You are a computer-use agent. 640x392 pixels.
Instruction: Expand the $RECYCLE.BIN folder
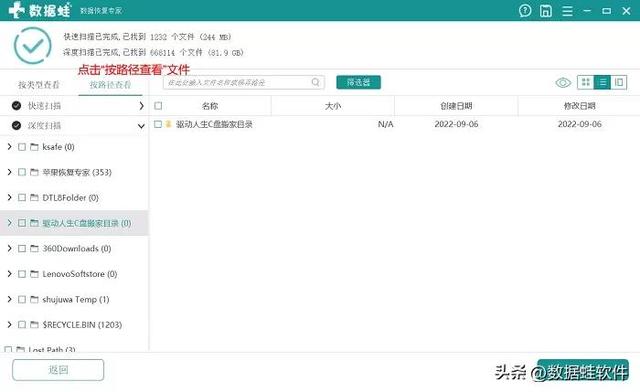pyautogui.click(x=9, y=325)
